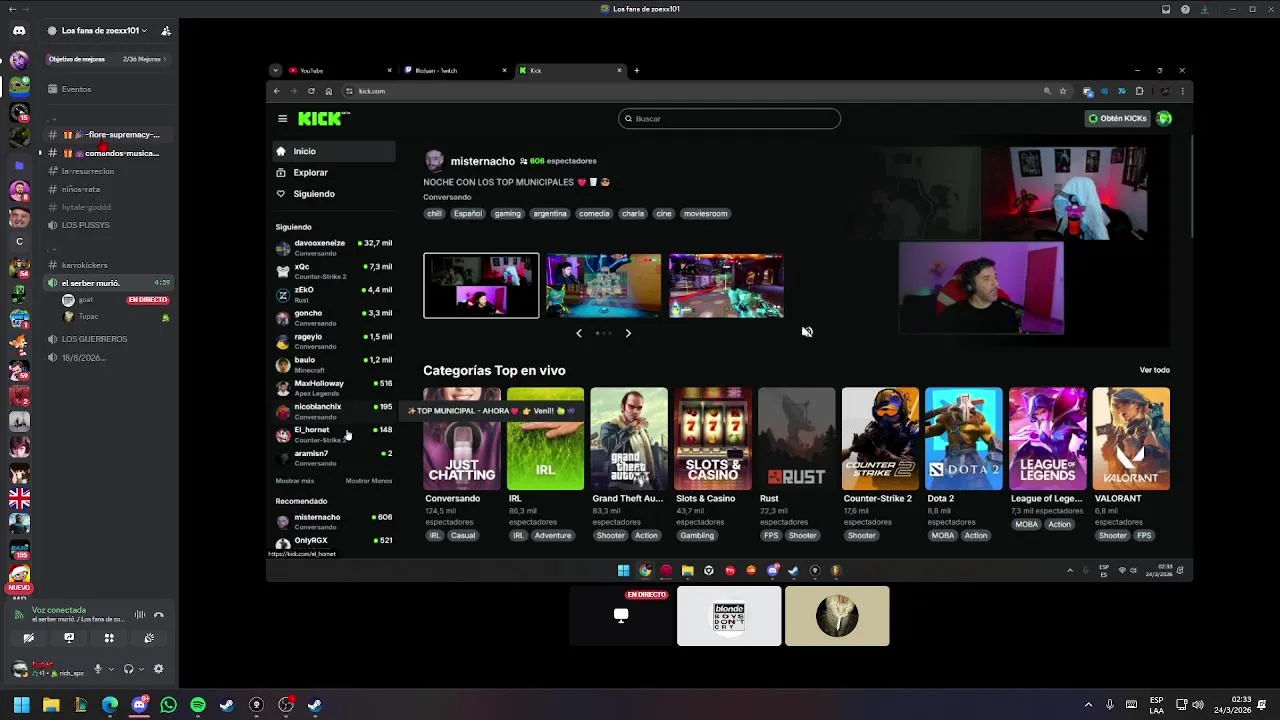Open microphone input options arrow

pos(111,669)
